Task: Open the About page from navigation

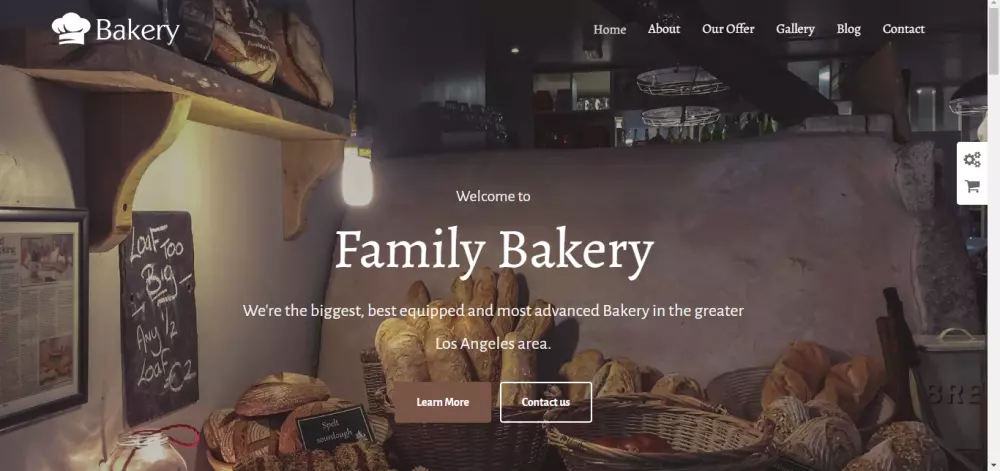Action: (x=664, y=29)
